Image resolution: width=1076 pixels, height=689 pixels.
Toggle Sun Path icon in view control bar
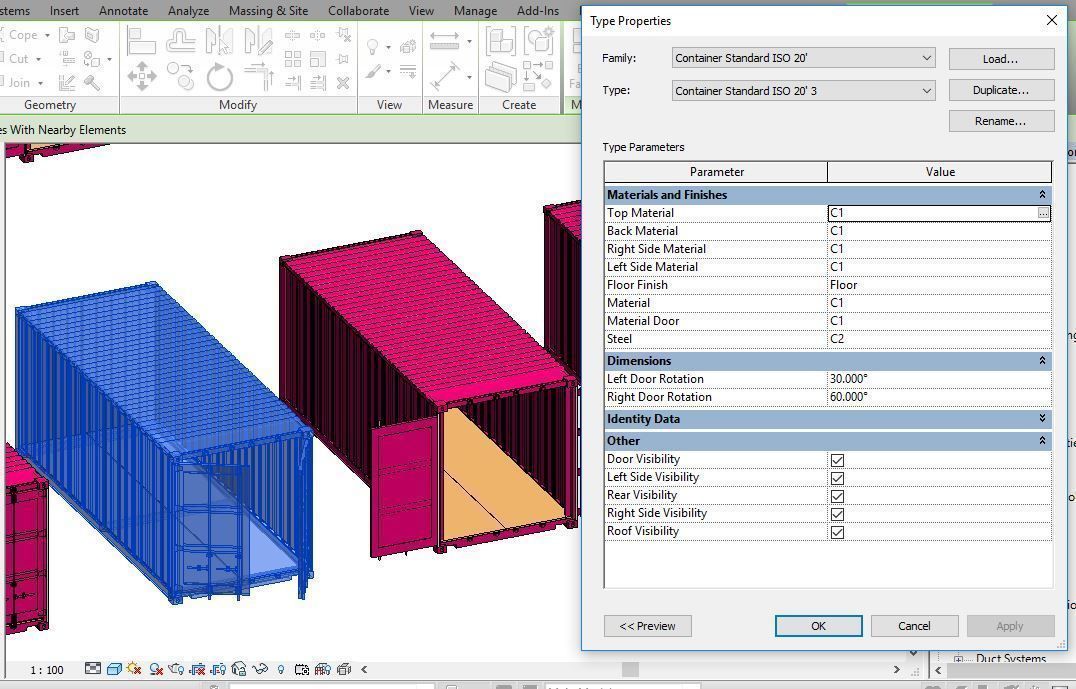click(134, 669)
